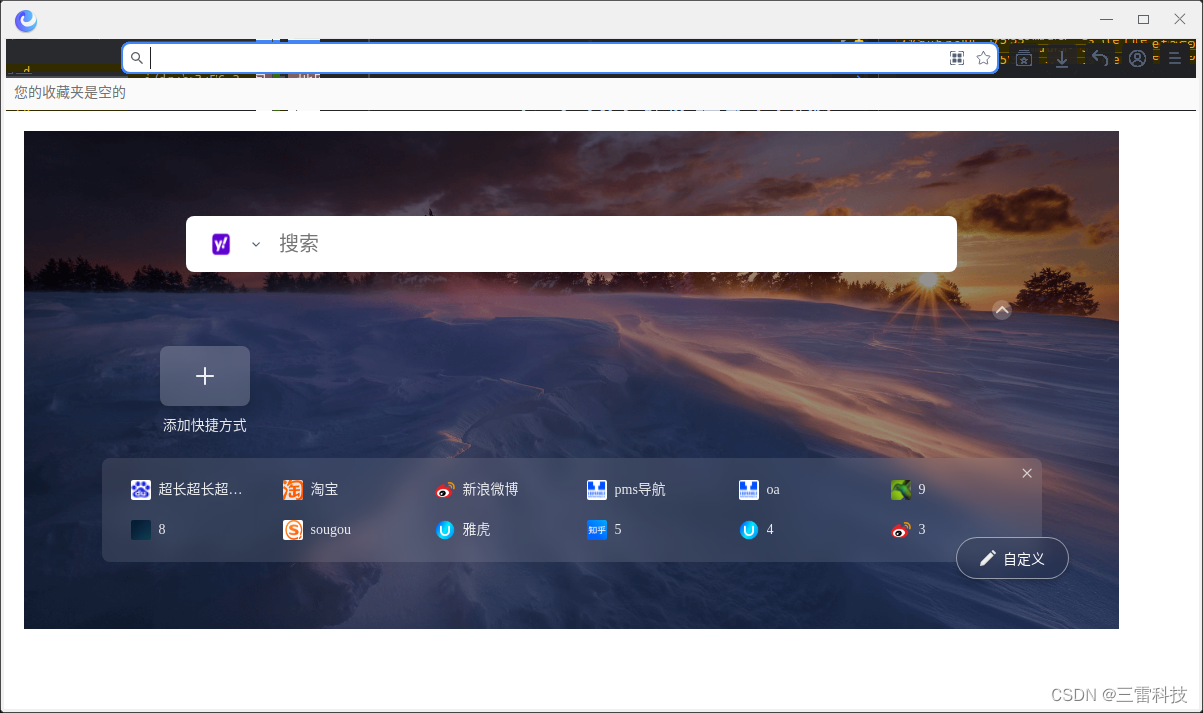Bookmark the page with the star icon
1203x713 pixels.
[x=983, y=58]
